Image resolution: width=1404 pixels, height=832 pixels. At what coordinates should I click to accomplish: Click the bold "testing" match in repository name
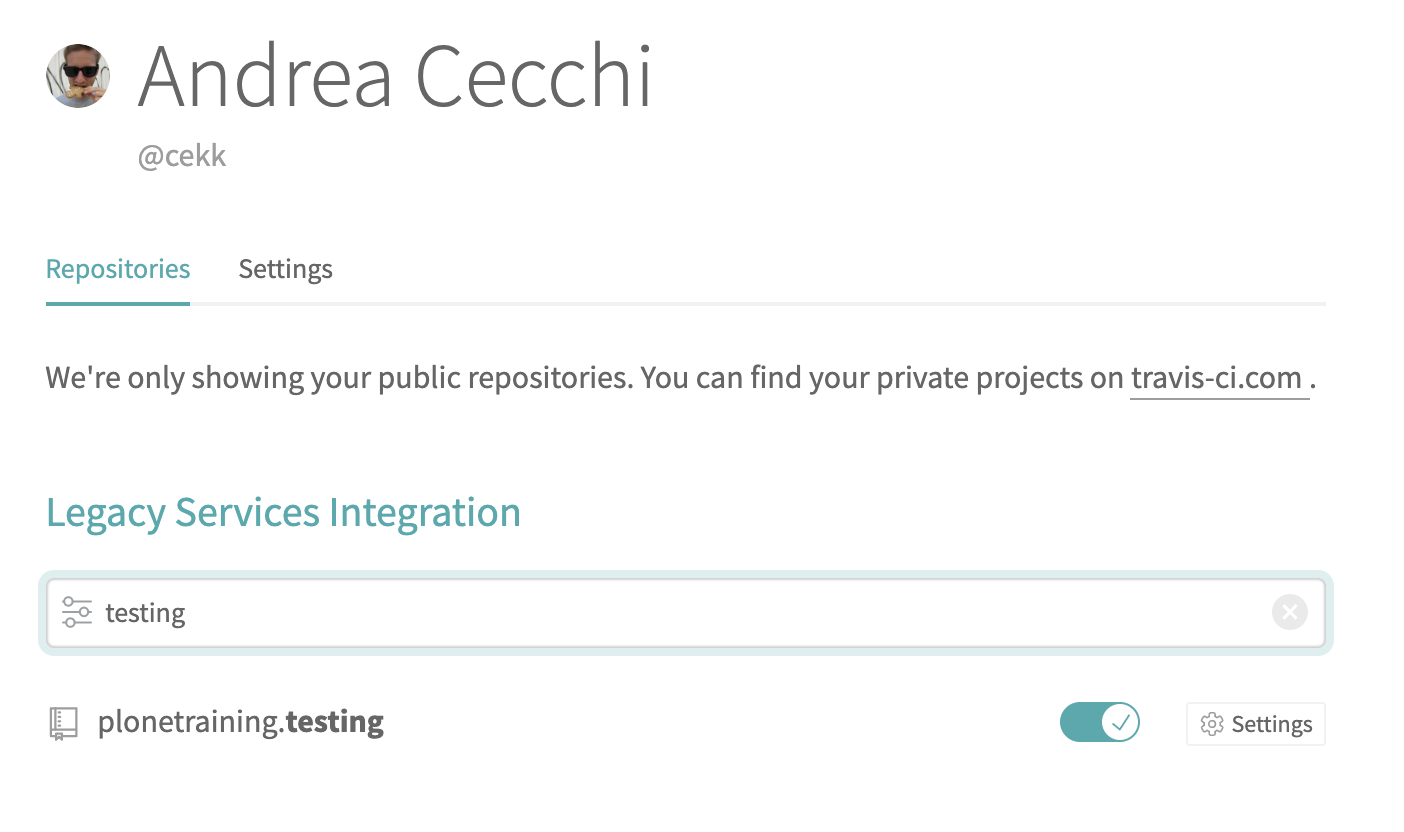click(335, 722)
